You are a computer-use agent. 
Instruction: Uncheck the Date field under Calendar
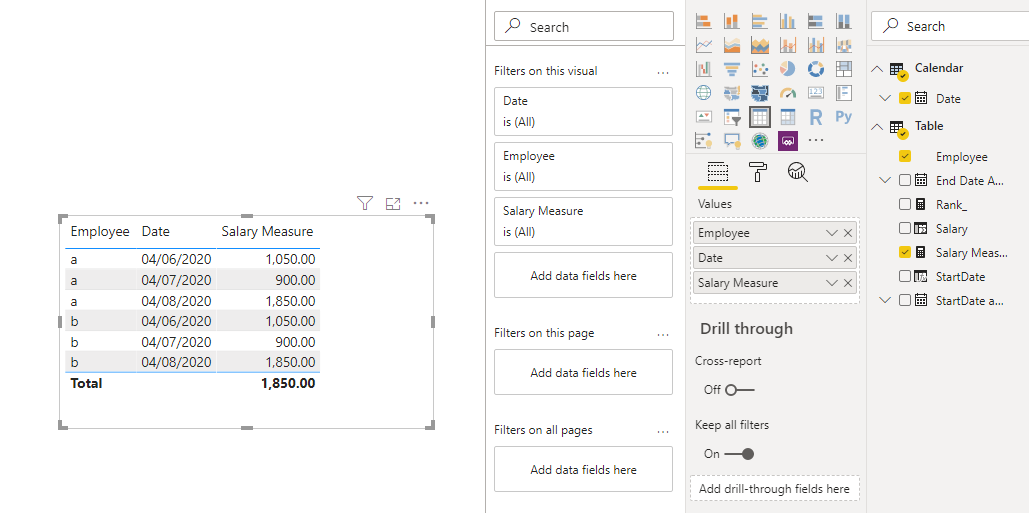[905, 98]
